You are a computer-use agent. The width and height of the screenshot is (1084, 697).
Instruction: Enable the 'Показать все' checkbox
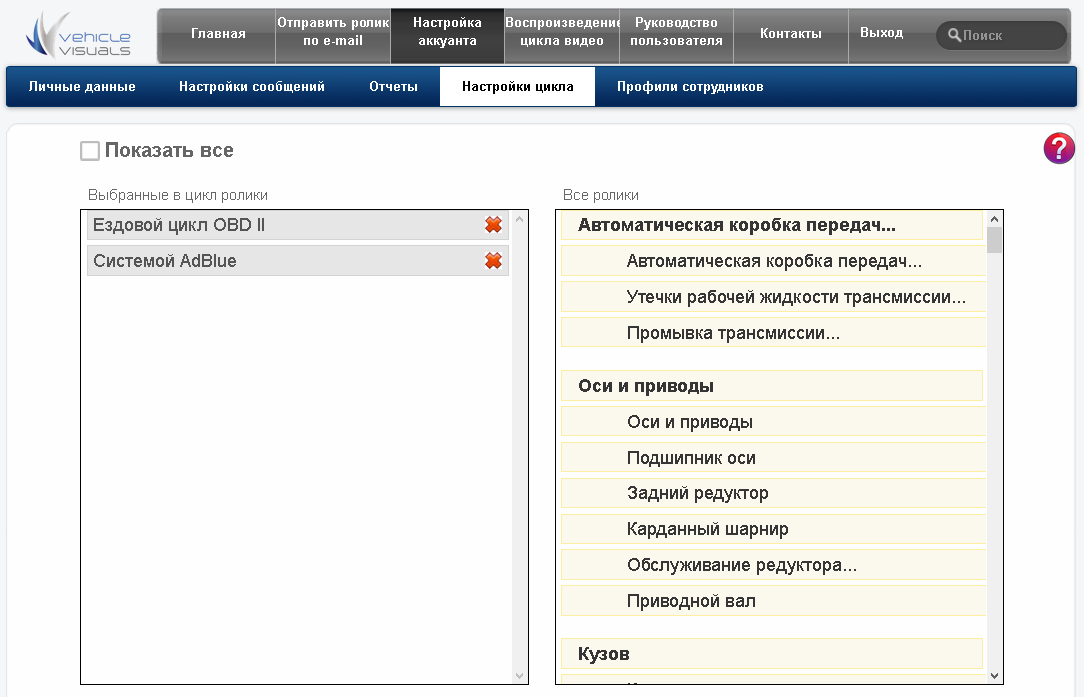click(x=90, y=151)
